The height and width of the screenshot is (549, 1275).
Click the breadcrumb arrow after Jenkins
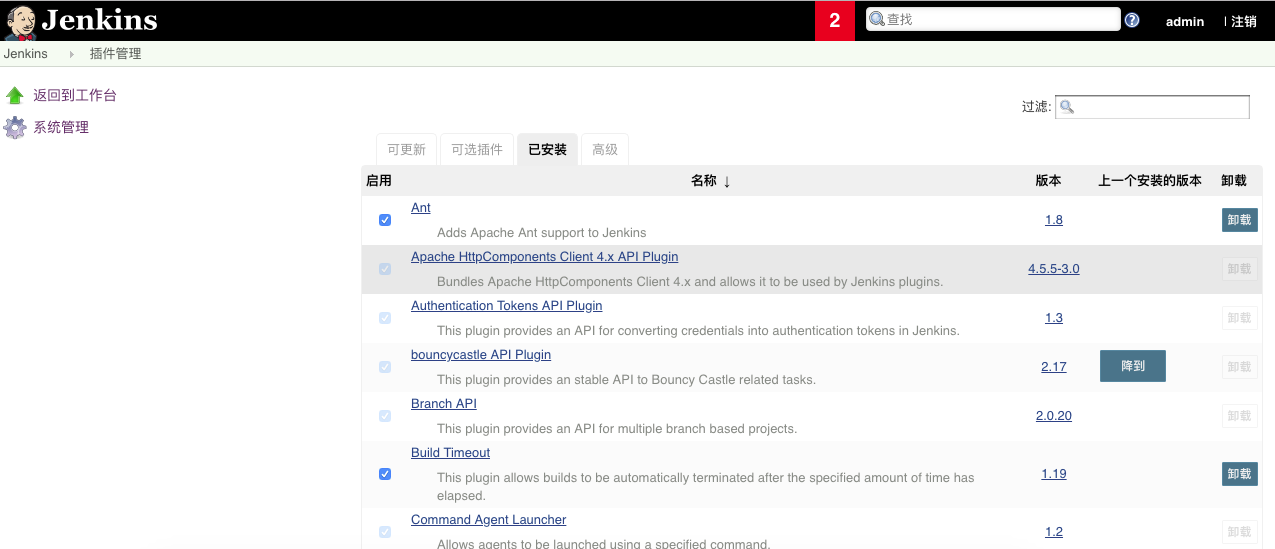pos(72,54)
